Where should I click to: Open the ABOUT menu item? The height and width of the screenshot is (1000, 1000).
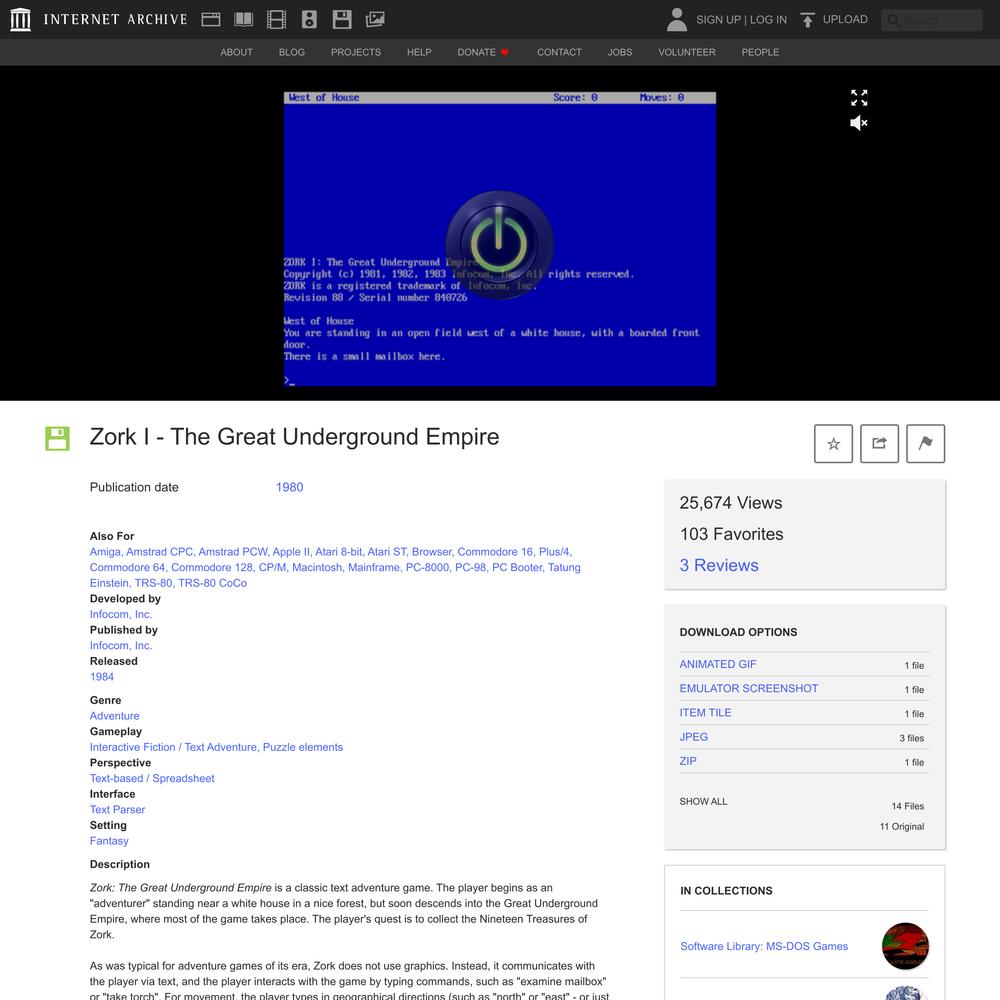(x=237, y=52)
